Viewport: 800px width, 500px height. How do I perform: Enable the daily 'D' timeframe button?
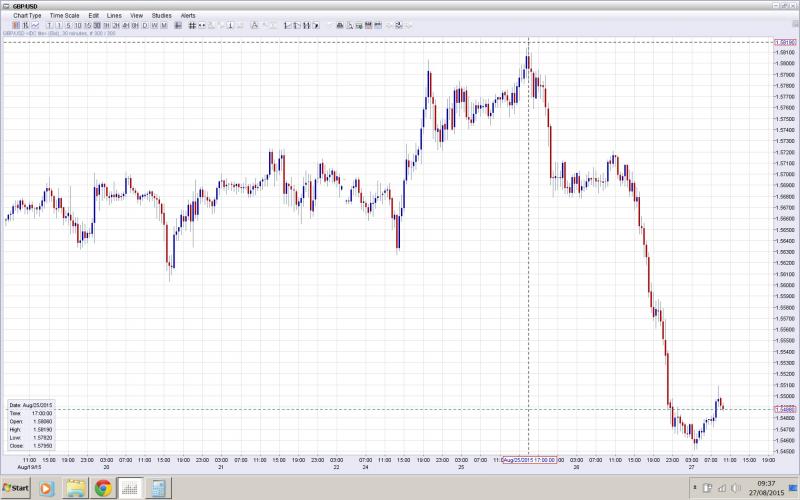(144, 25)
